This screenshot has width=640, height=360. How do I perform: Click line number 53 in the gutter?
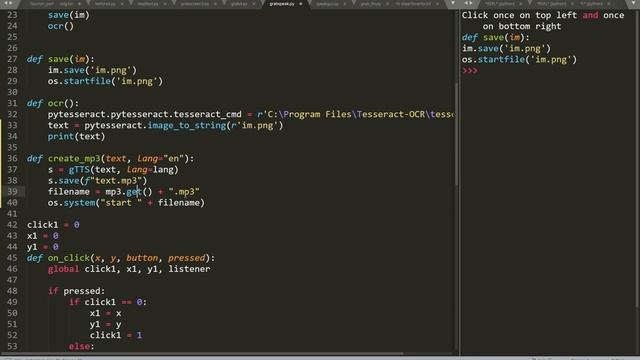pyautogui.click(x=13, y=346)
